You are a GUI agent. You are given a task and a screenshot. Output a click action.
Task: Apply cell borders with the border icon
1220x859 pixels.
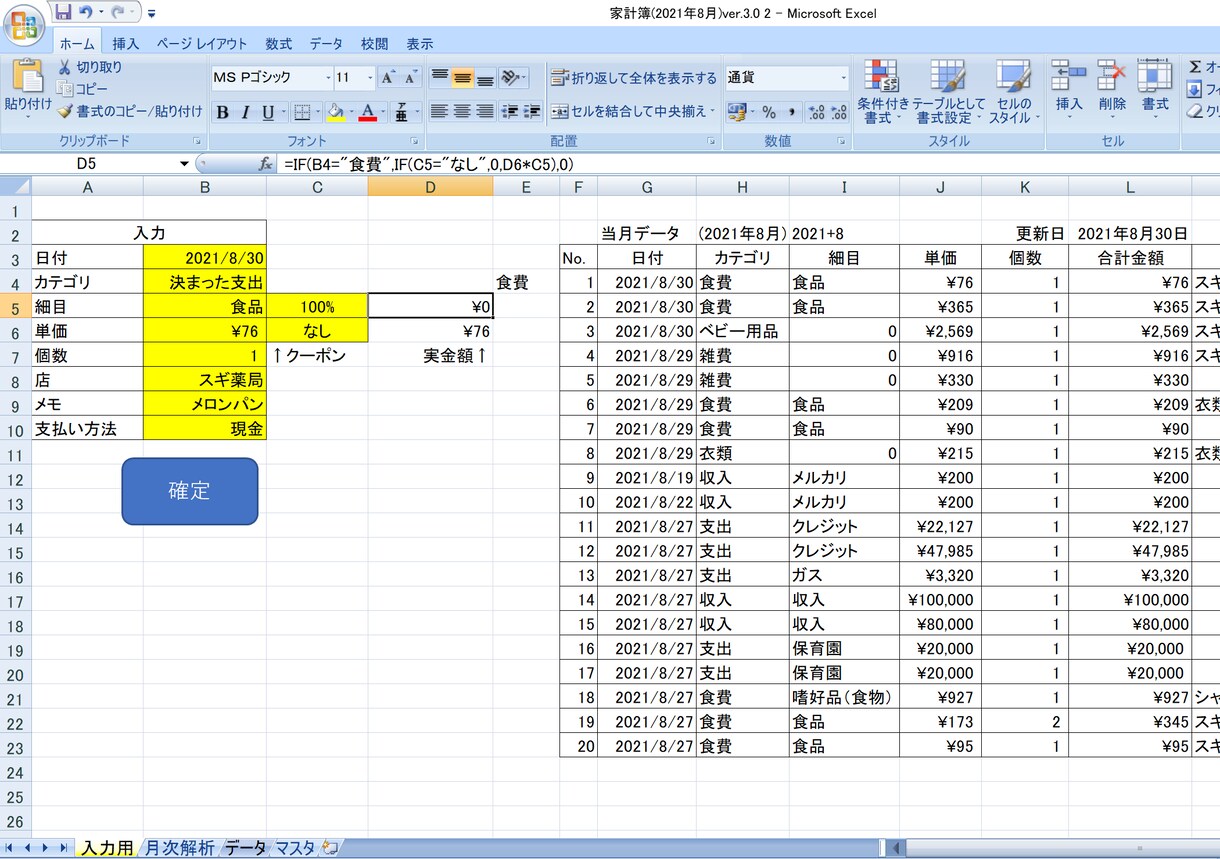coord(301,112)
